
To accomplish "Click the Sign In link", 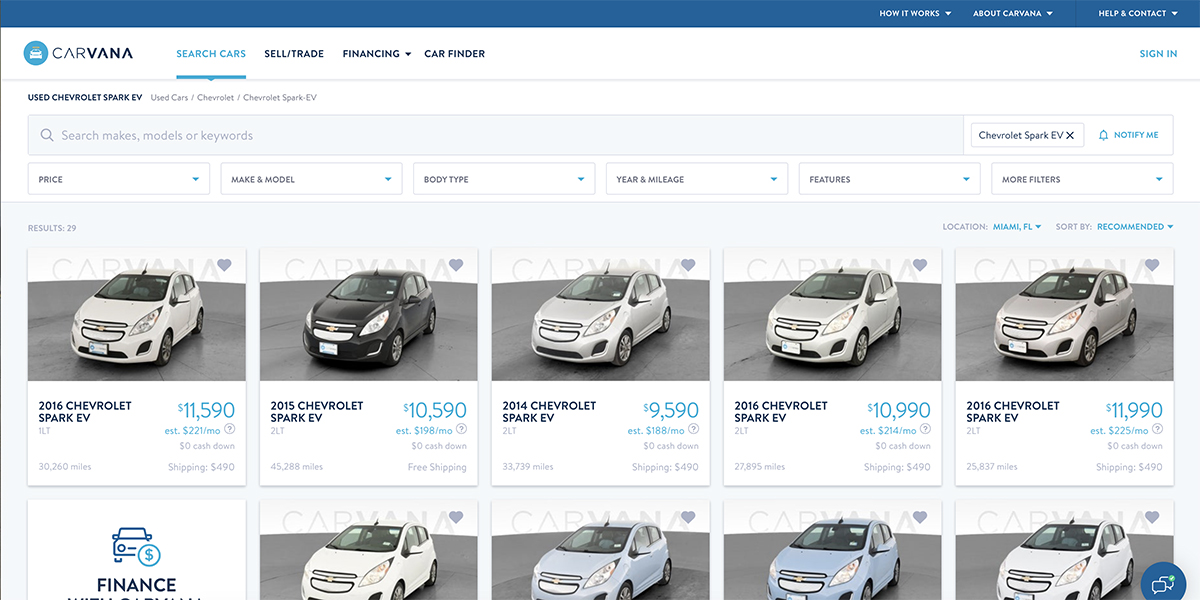I will click(x=1158, y=54).
